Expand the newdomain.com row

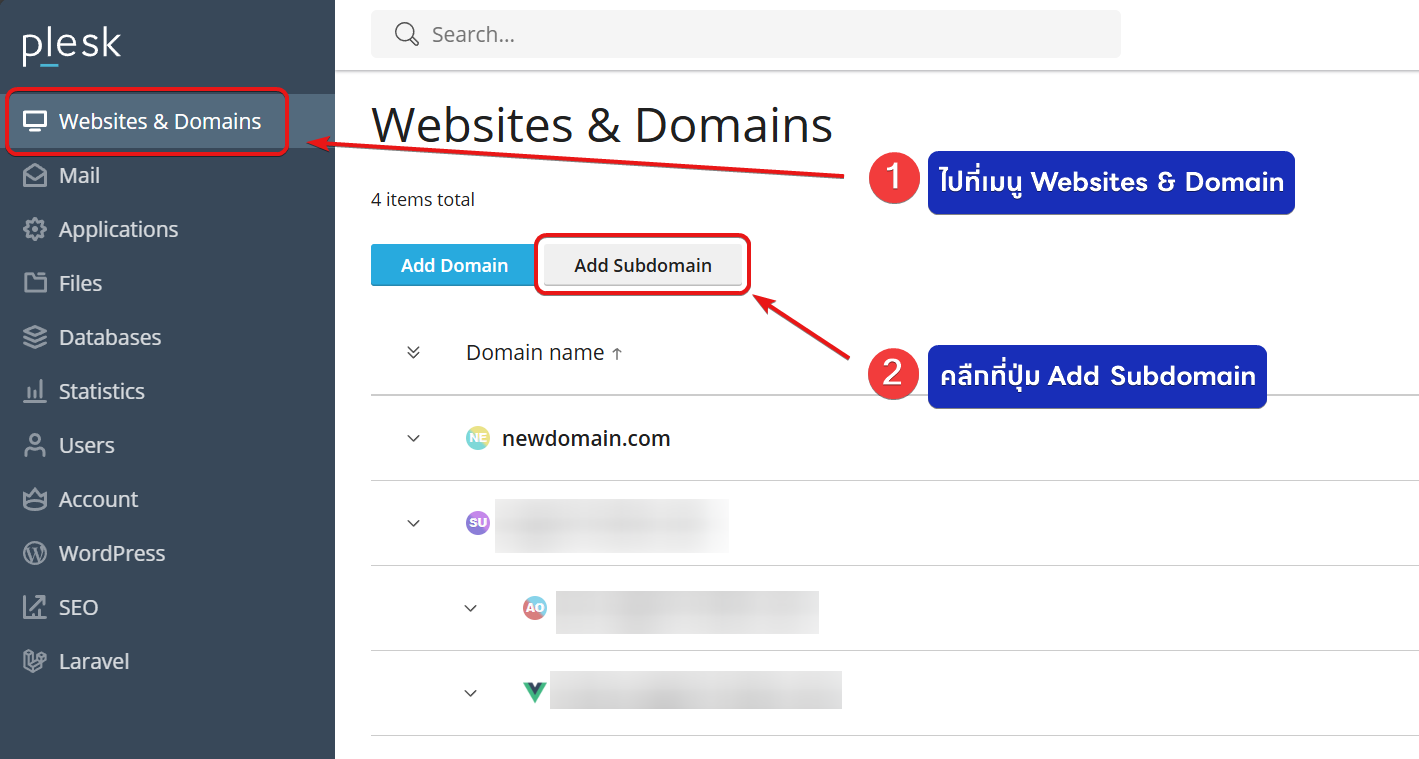(x=412, y=438)
